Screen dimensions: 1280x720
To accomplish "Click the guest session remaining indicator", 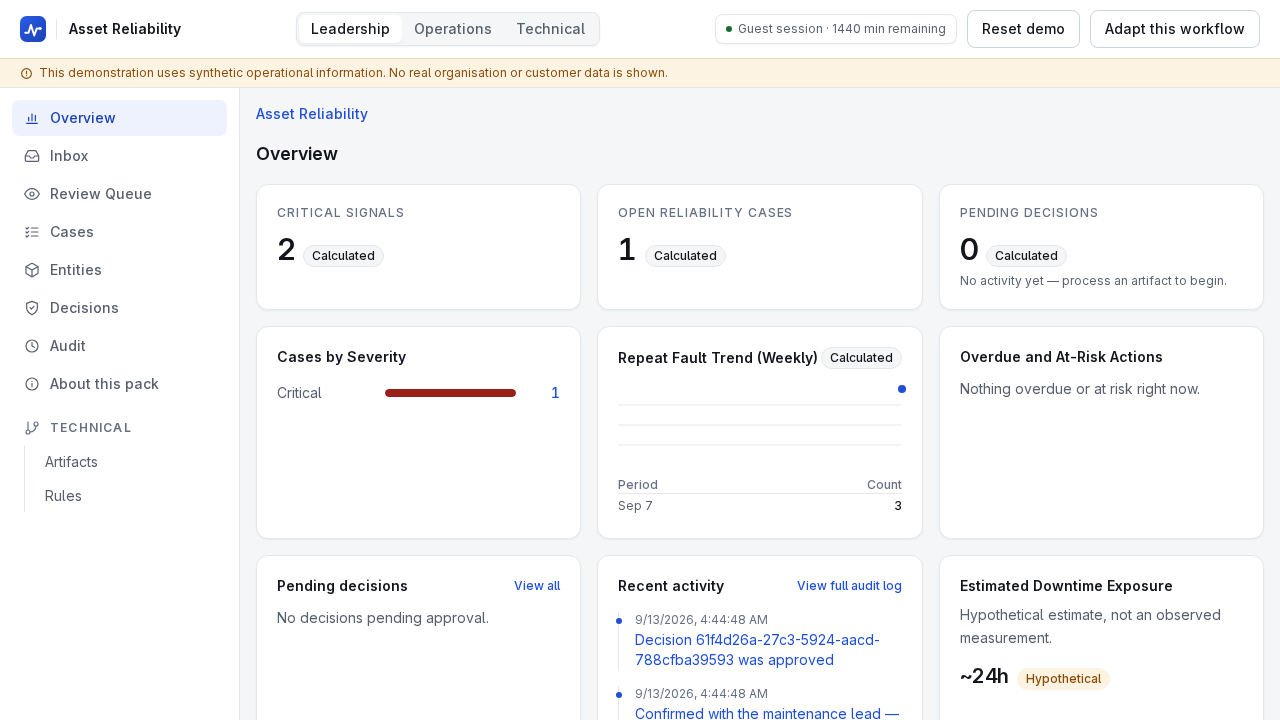I will coord(836,29).
